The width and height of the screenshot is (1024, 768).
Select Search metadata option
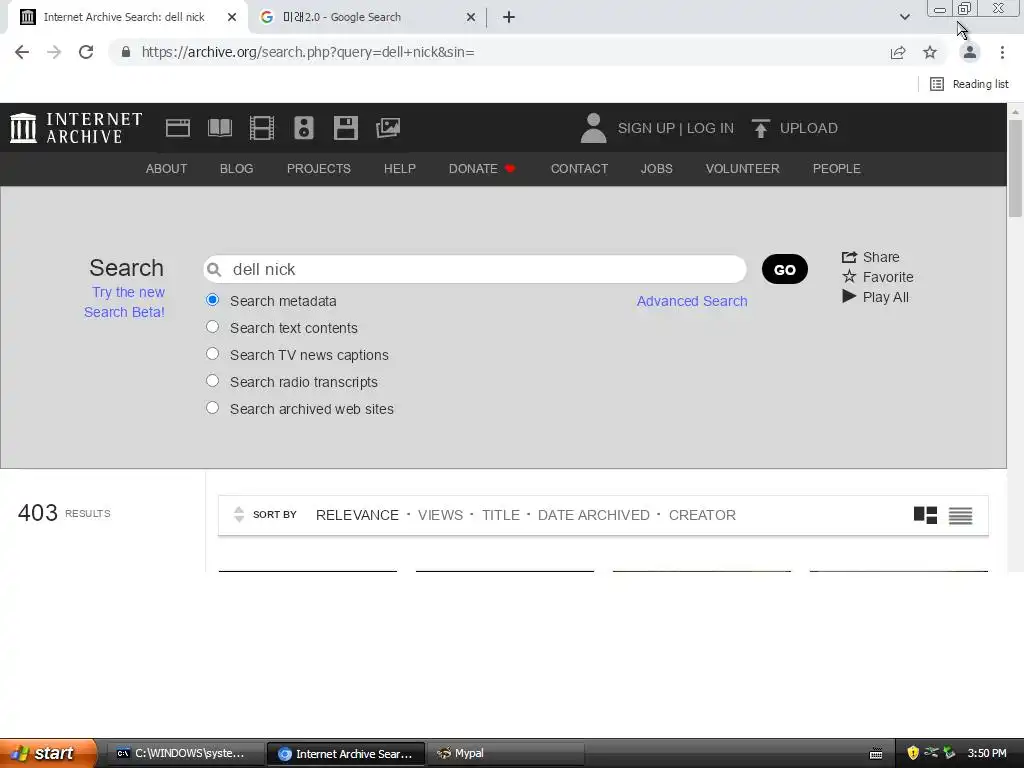(212, 300)
